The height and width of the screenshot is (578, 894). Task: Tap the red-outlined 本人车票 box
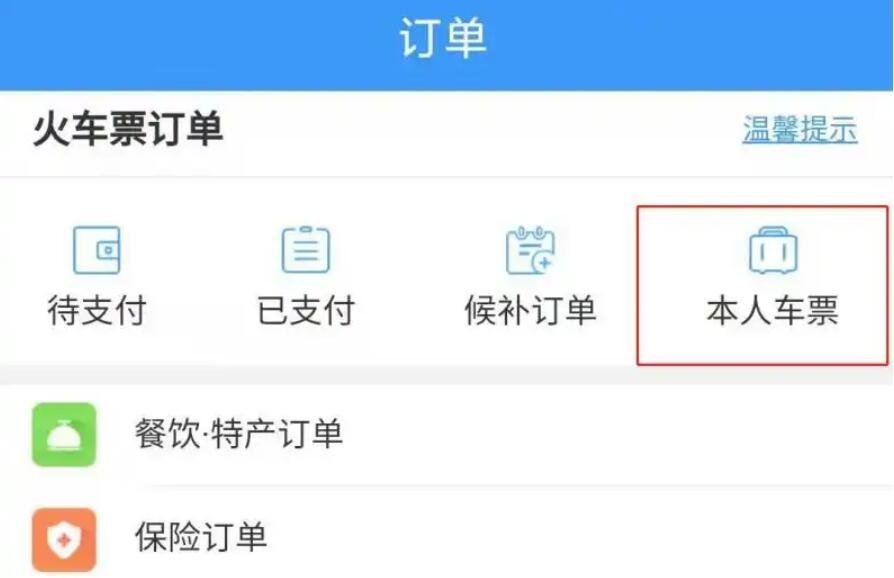coord(763,285)
